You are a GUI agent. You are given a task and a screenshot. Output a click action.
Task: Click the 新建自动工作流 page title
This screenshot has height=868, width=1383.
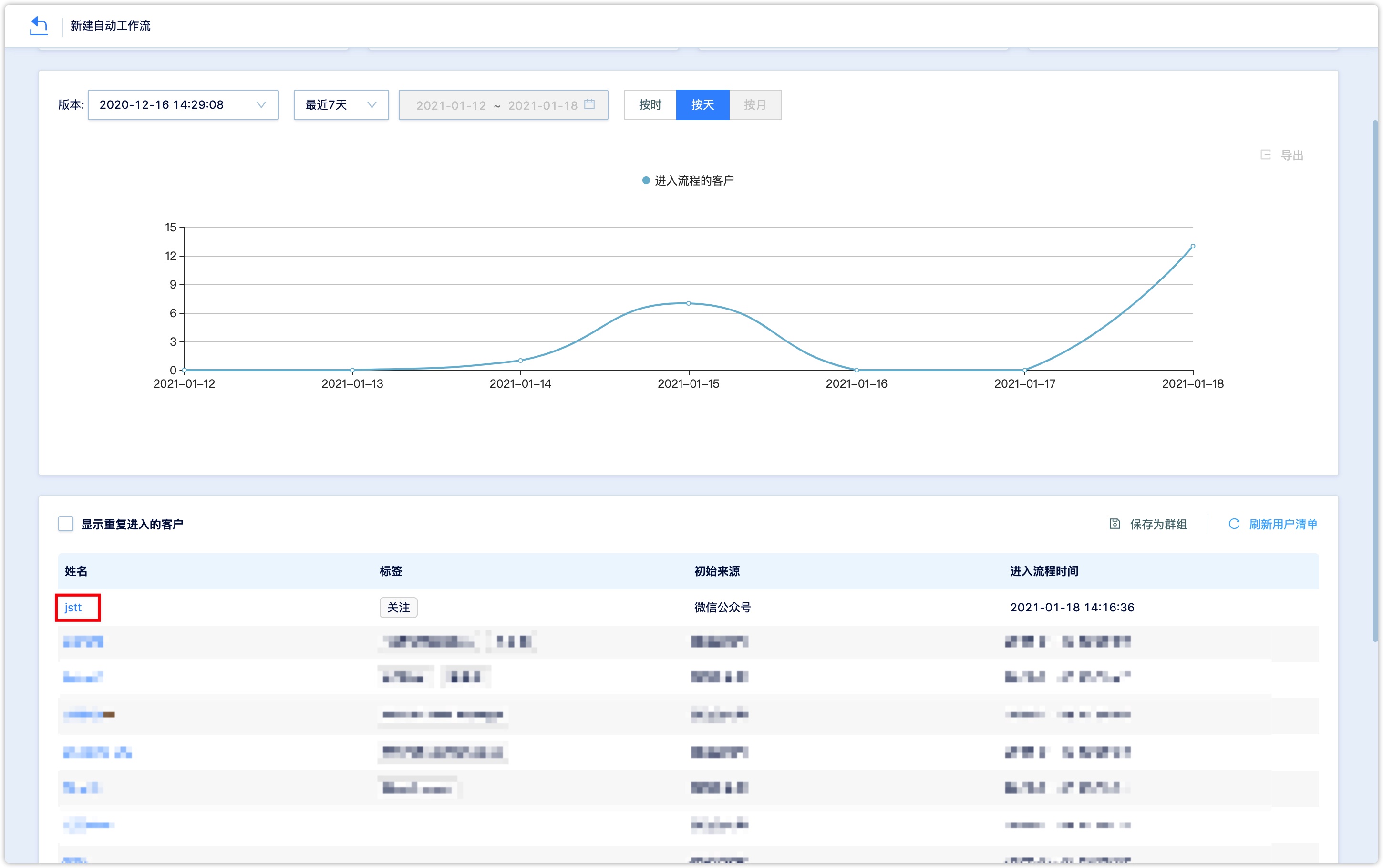pyautogui.click(x=110, y=26)
